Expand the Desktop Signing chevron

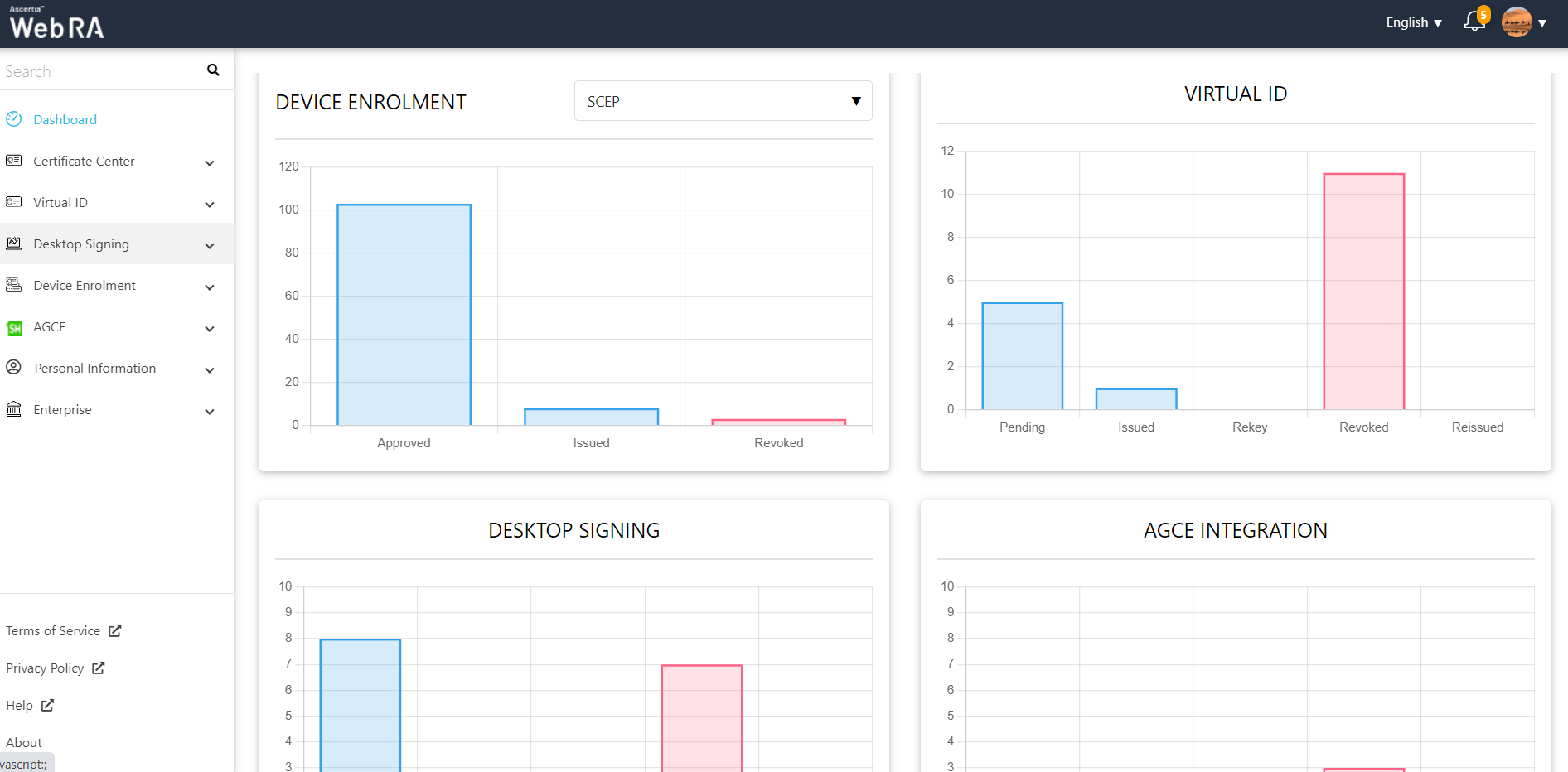coord(210,246)
